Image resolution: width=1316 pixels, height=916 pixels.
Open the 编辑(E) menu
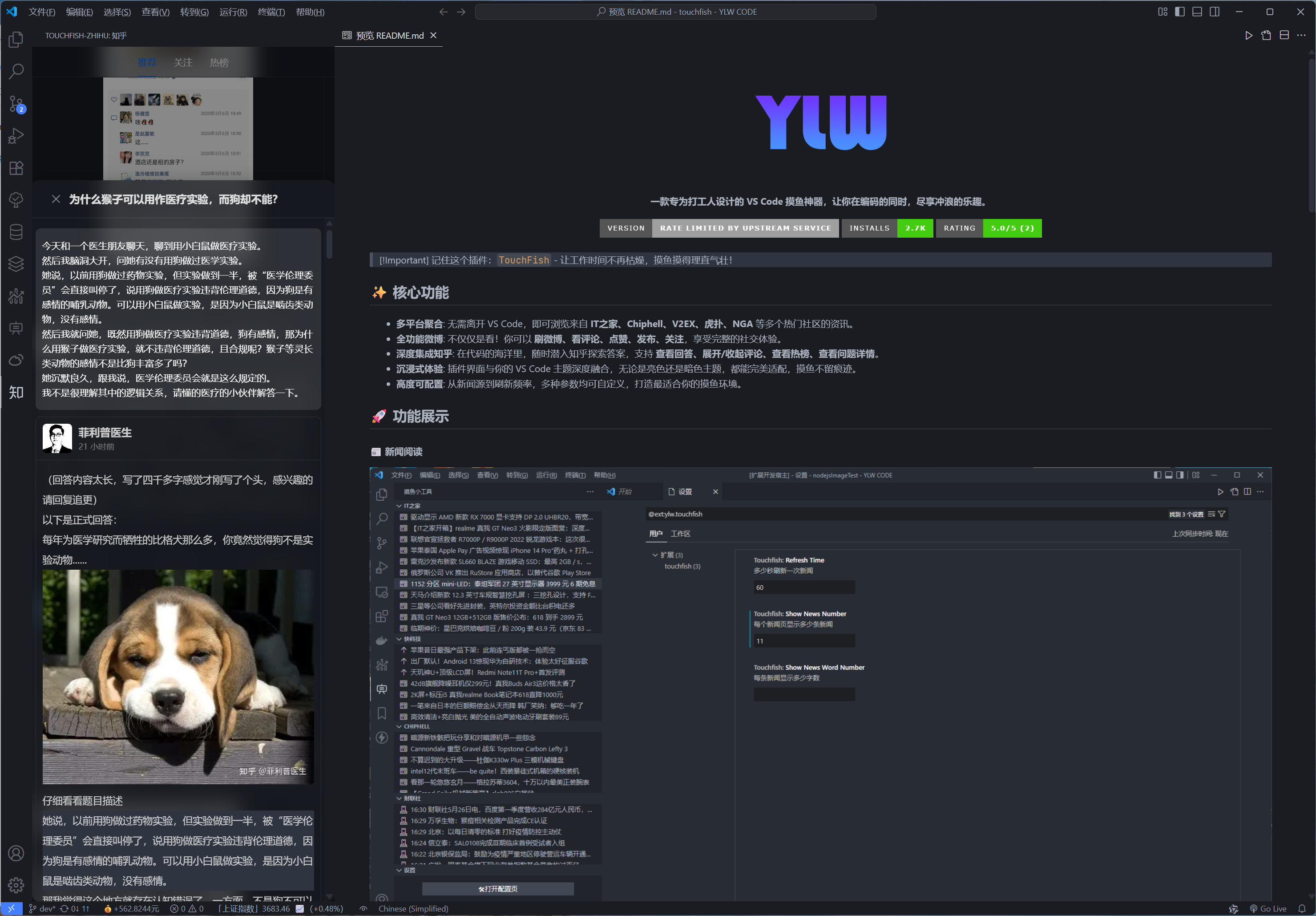pyautogui.click(x=79, y=12)
